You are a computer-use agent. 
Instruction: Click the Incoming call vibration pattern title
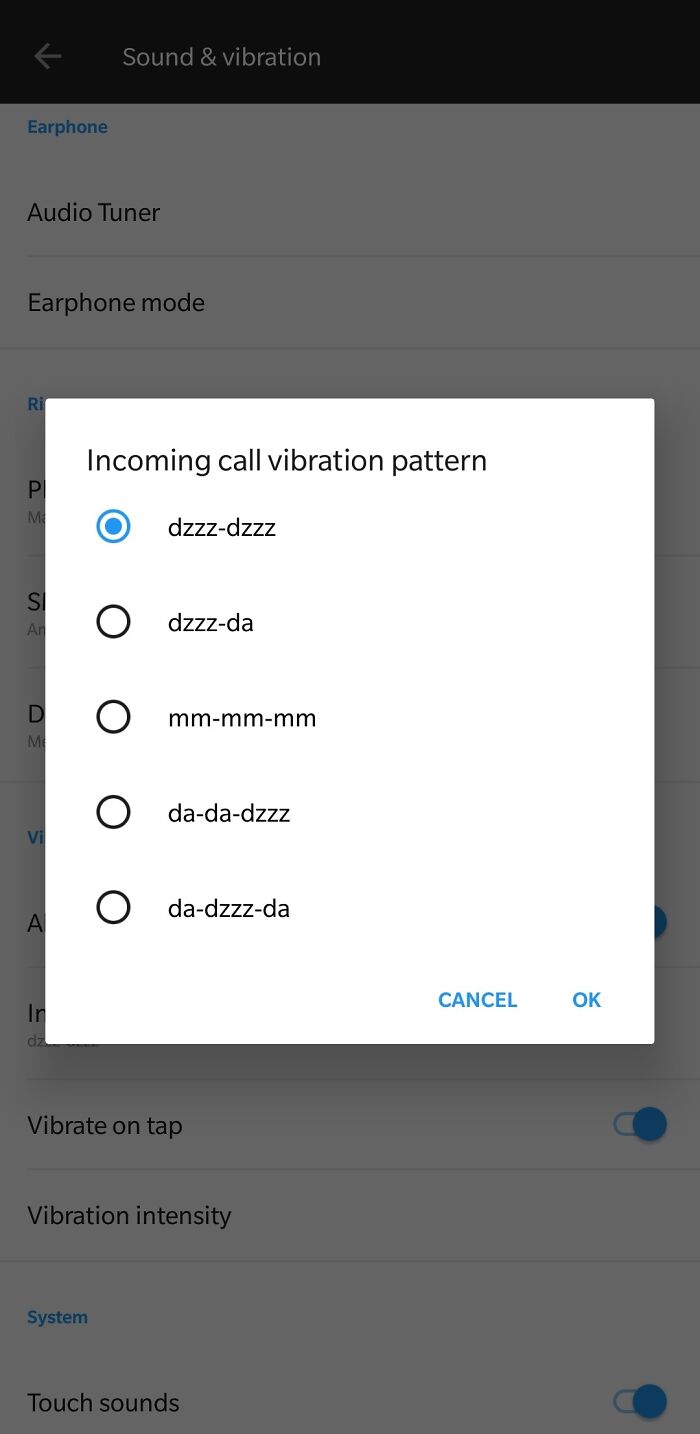(x=286, y=459)
